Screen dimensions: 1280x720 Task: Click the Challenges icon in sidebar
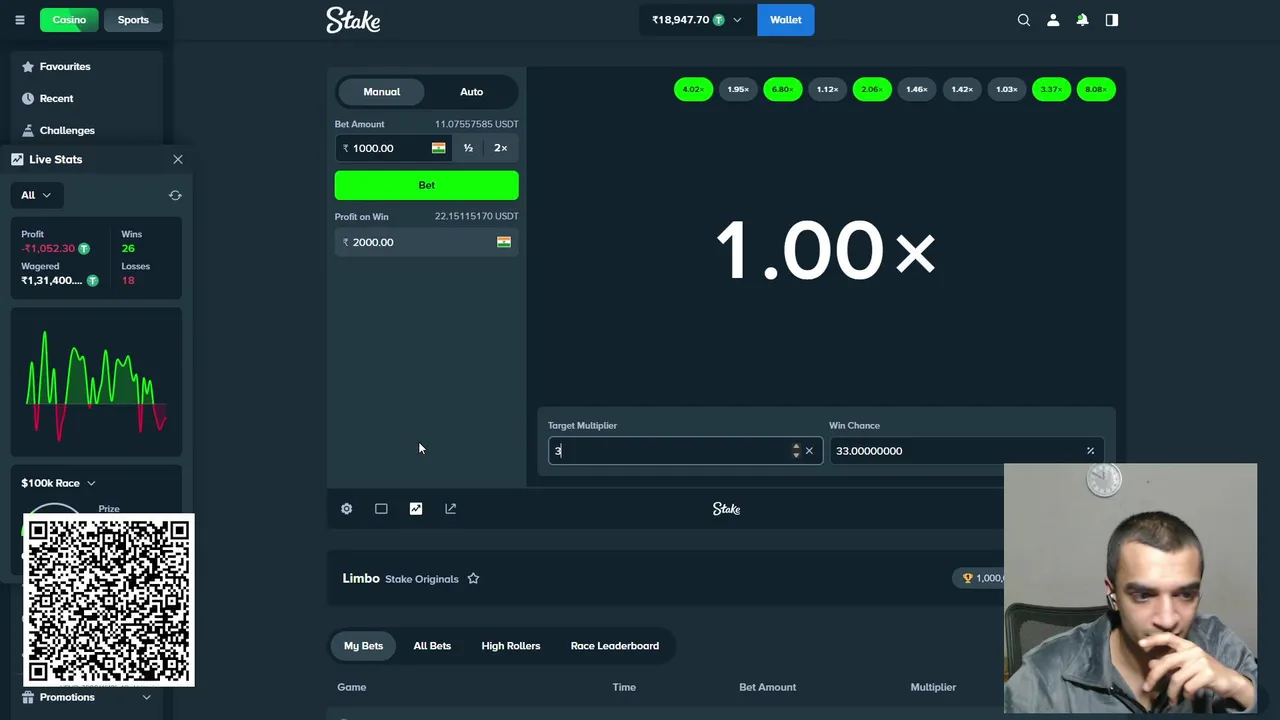pos(28,131)
